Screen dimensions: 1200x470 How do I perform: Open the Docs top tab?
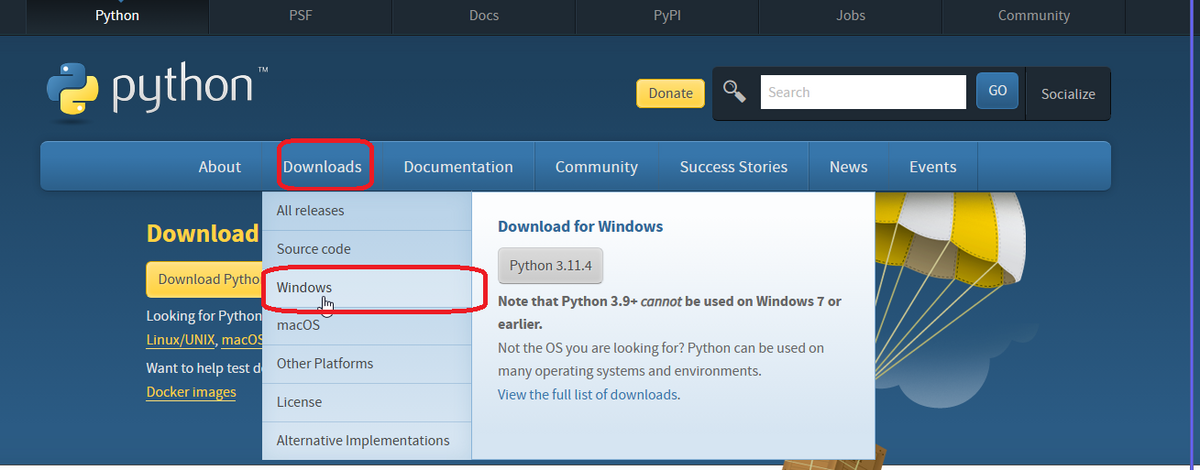coord(484,15)
